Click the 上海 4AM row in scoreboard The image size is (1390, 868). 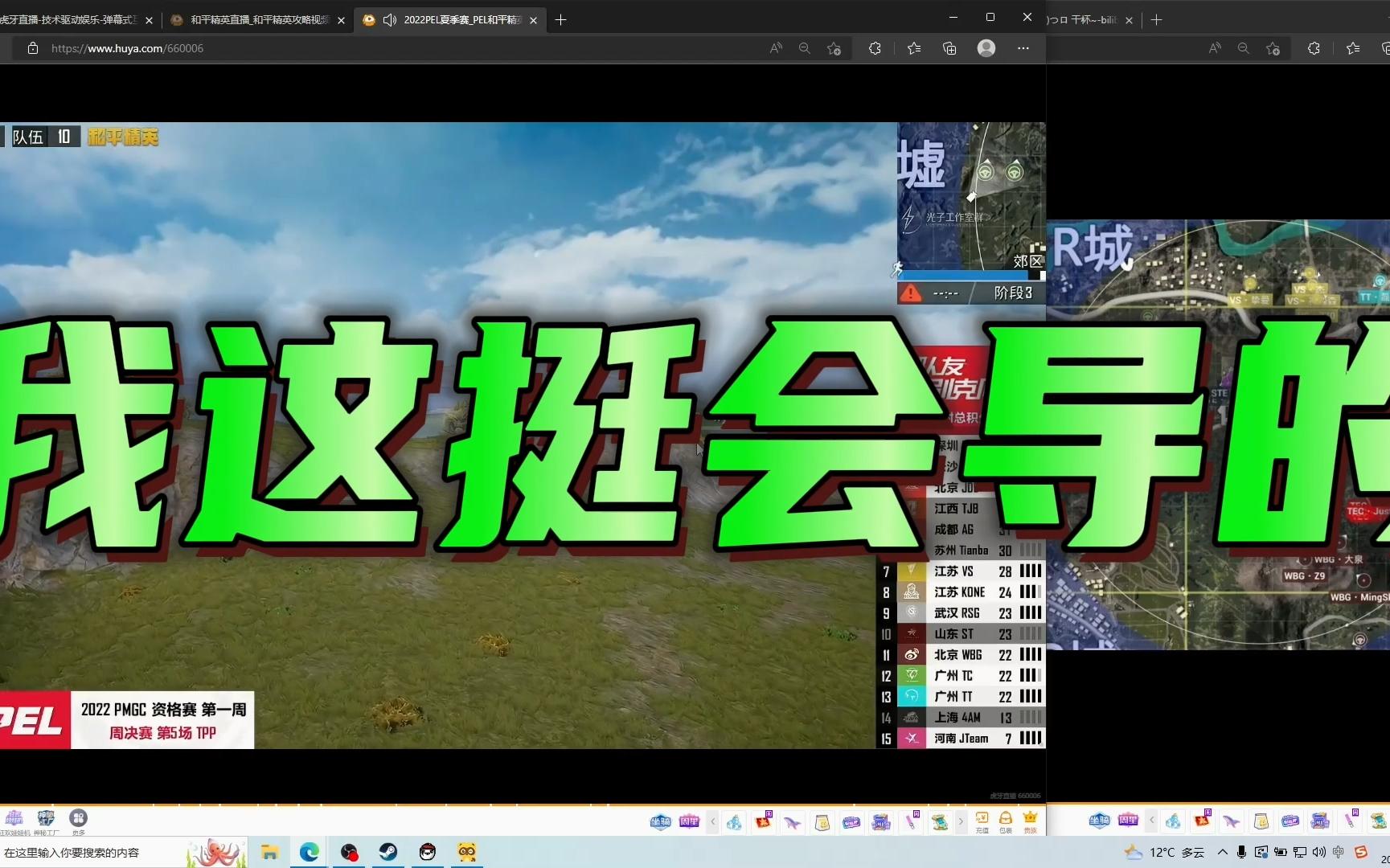point(961,718)
